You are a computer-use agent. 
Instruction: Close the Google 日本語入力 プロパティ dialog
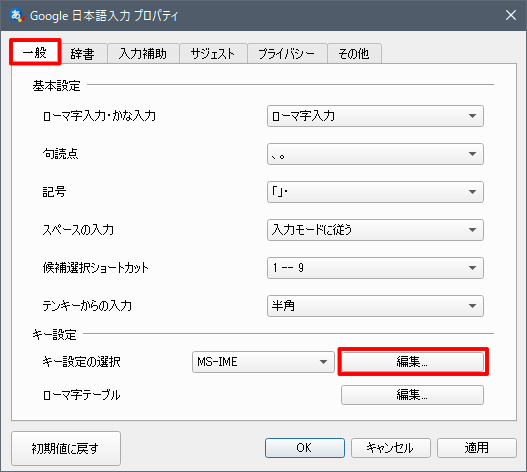click(x=511, y=15)
